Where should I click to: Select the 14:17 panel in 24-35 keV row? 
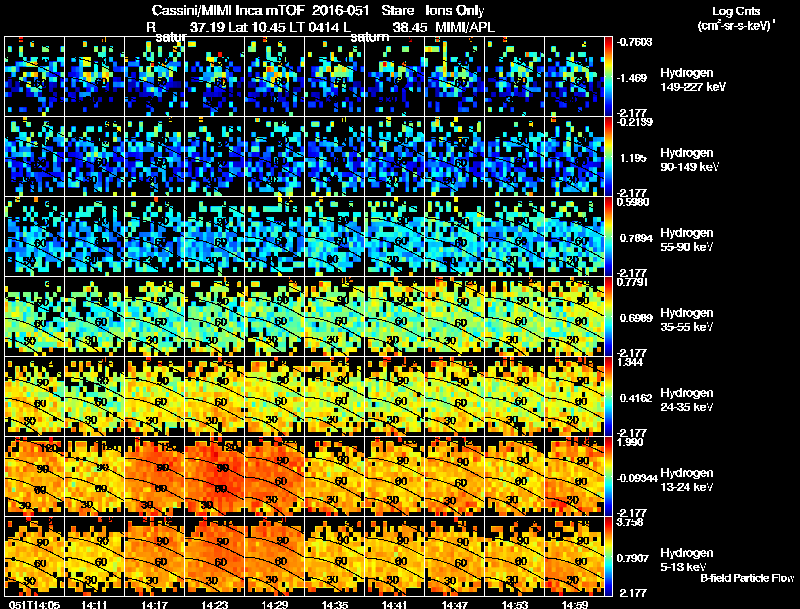tap(155, 396)
